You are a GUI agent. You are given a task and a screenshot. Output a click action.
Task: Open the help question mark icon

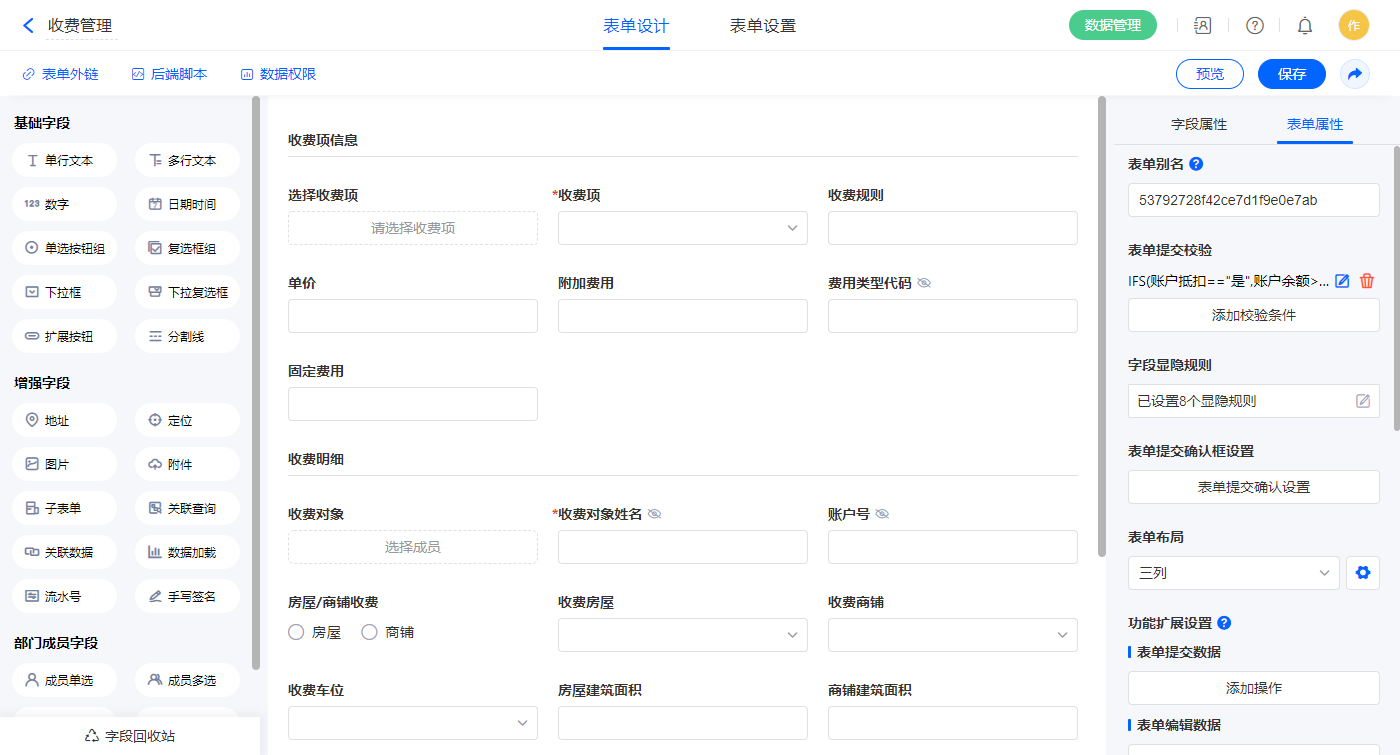[x=1254, y=26]
